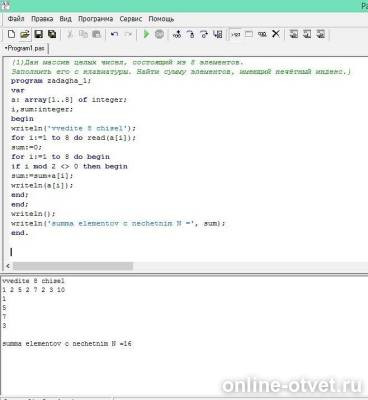Screen dimensions: 368x400
Task: Click the Save All icon
Action: pyautogui.click(x=52, y=34)
